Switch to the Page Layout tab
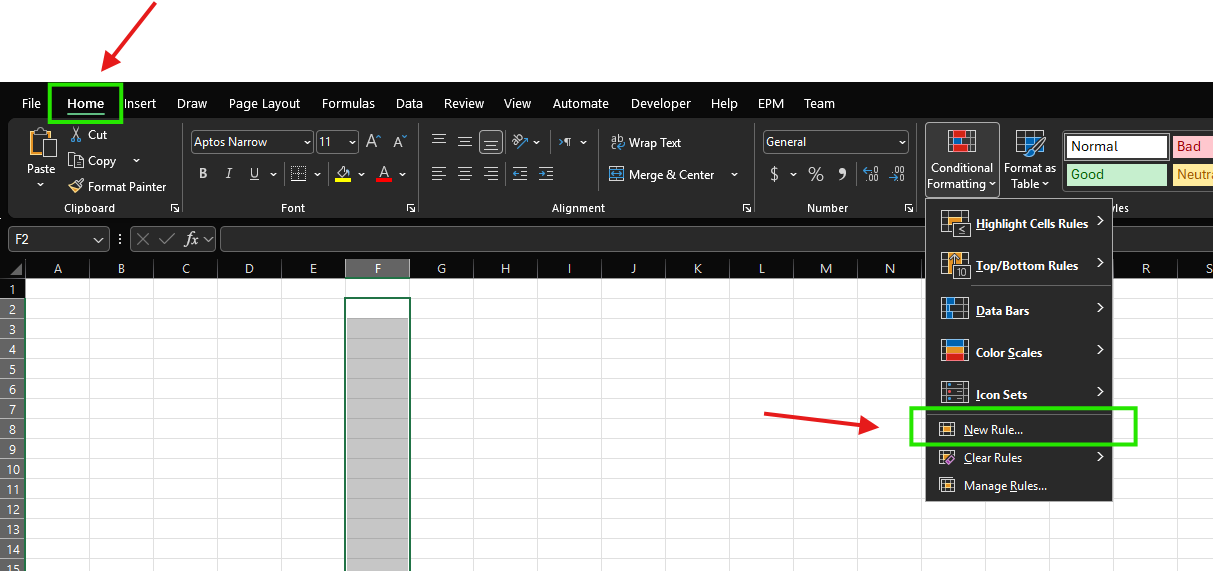The image size is (1213, 571). [x=264, y=103]
